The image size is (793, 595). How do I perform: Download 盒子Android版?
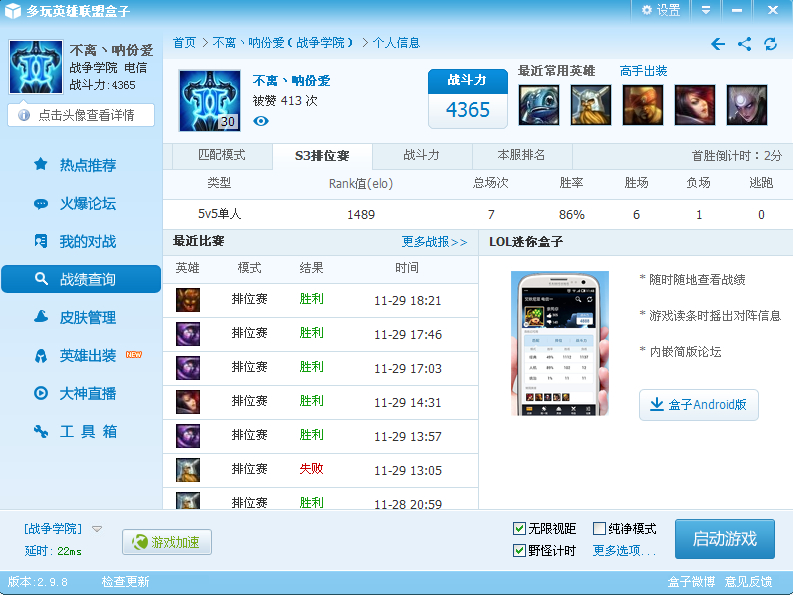pos(698,405)
